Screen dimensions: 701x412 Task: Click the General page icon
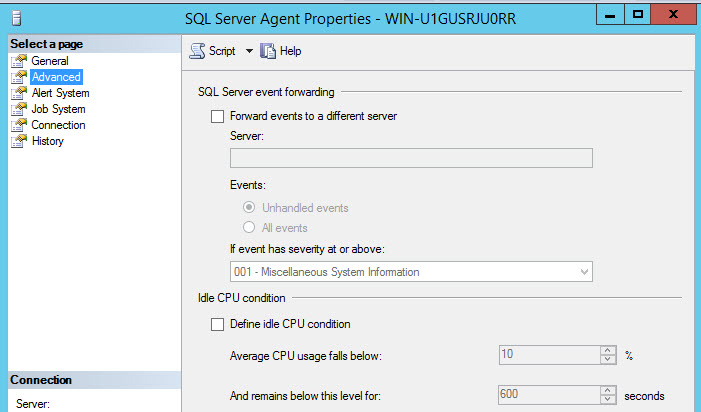(18, 61)
